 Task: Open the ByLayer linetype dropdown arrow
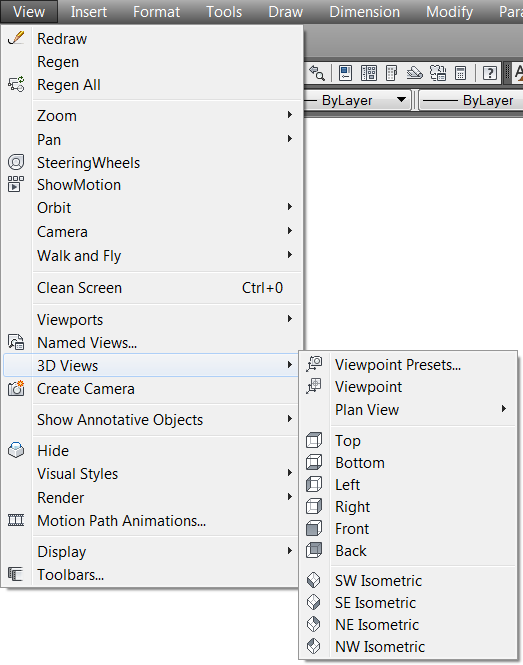(401, 100)
